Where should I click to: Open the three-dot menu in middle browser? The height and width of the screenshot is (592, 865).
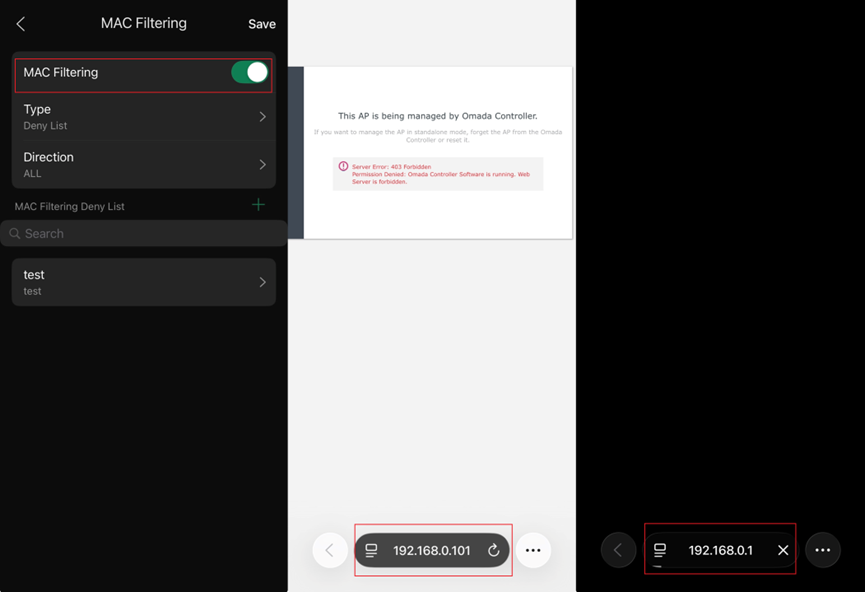(533, 550)
